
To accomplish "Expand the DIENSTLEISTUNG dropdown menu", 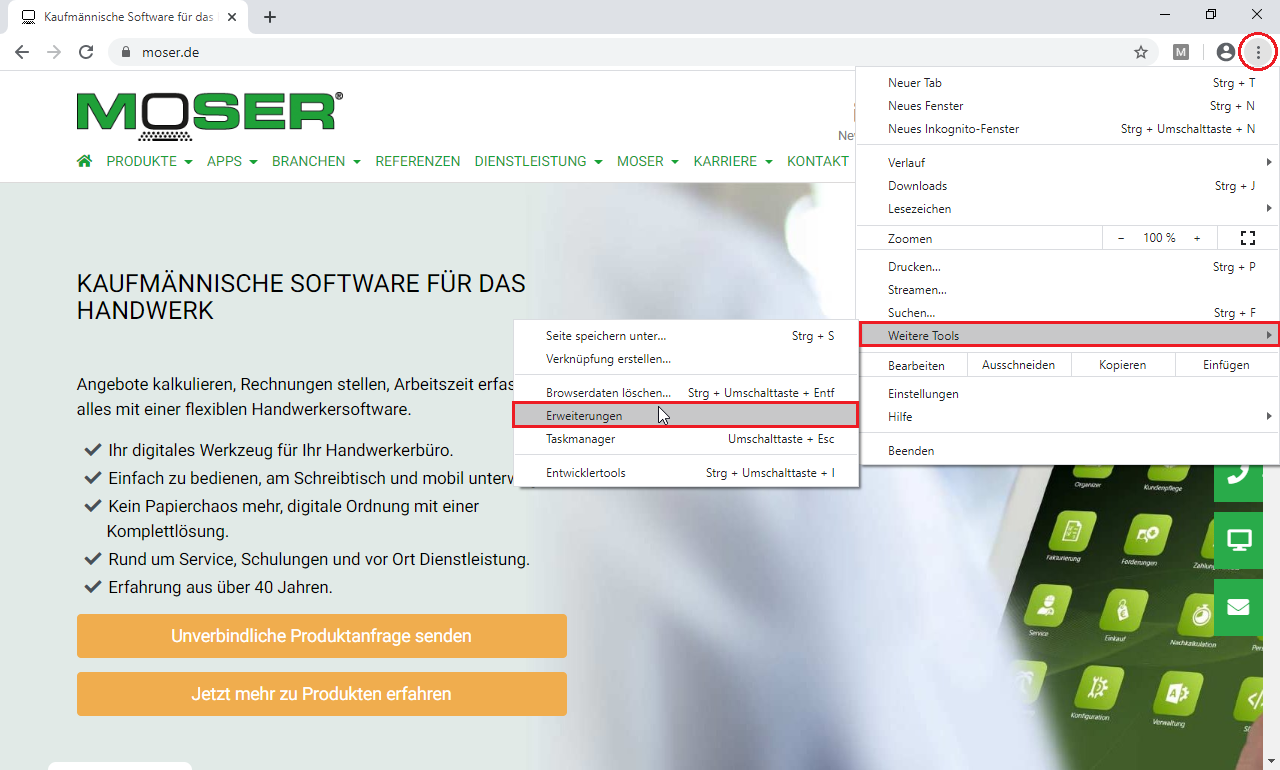I will pos(538,161).
